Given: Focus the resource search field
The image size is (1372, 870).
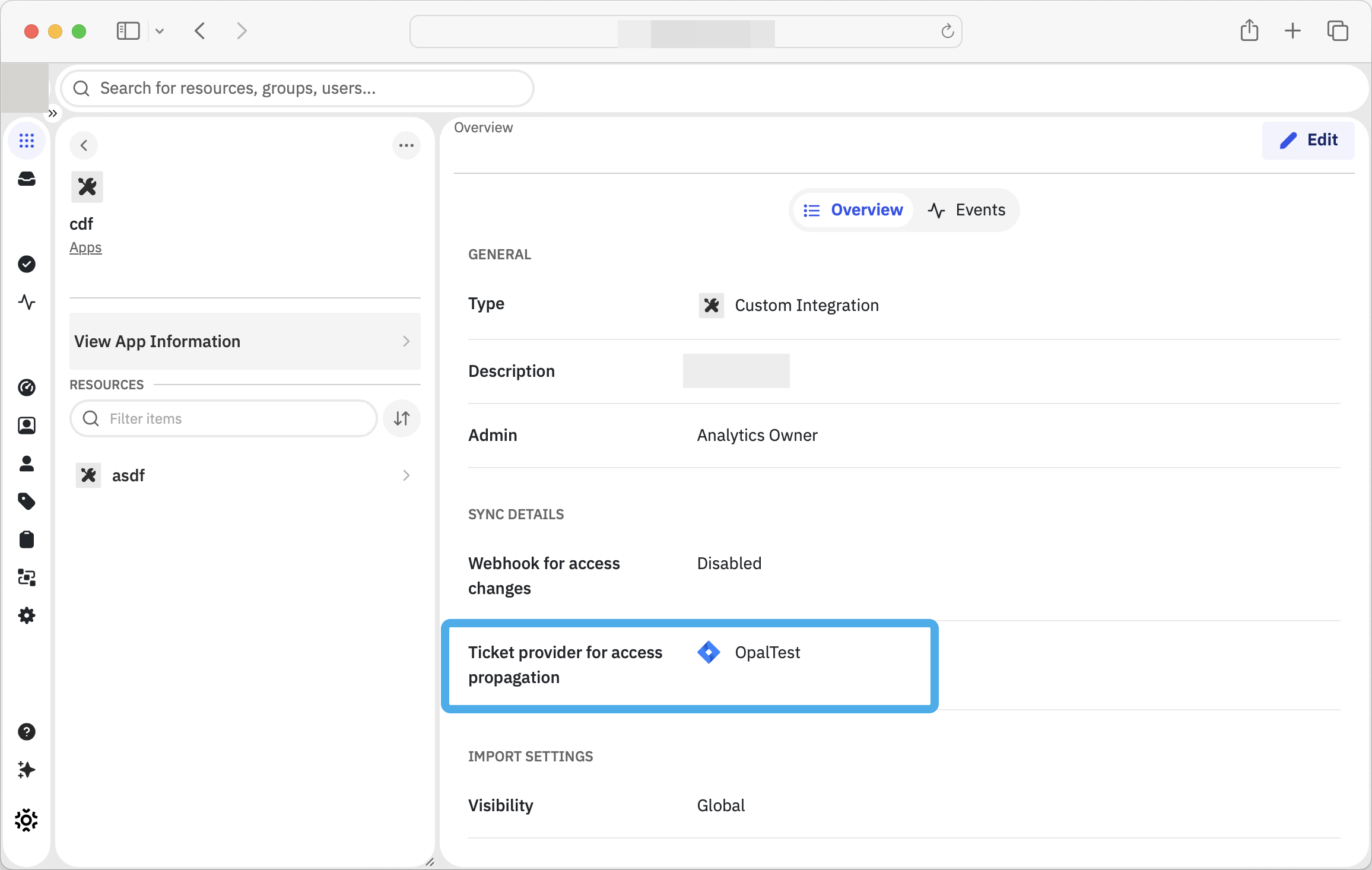Looking at the screenshot, I should pos(297,88).
